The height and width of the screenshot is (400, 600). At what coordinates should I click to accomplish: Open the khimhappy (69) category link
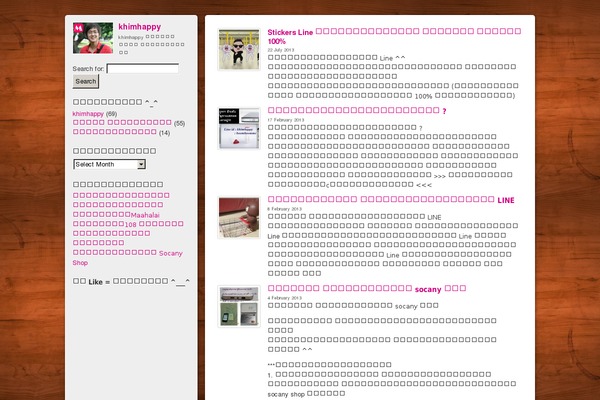(88, 114)
